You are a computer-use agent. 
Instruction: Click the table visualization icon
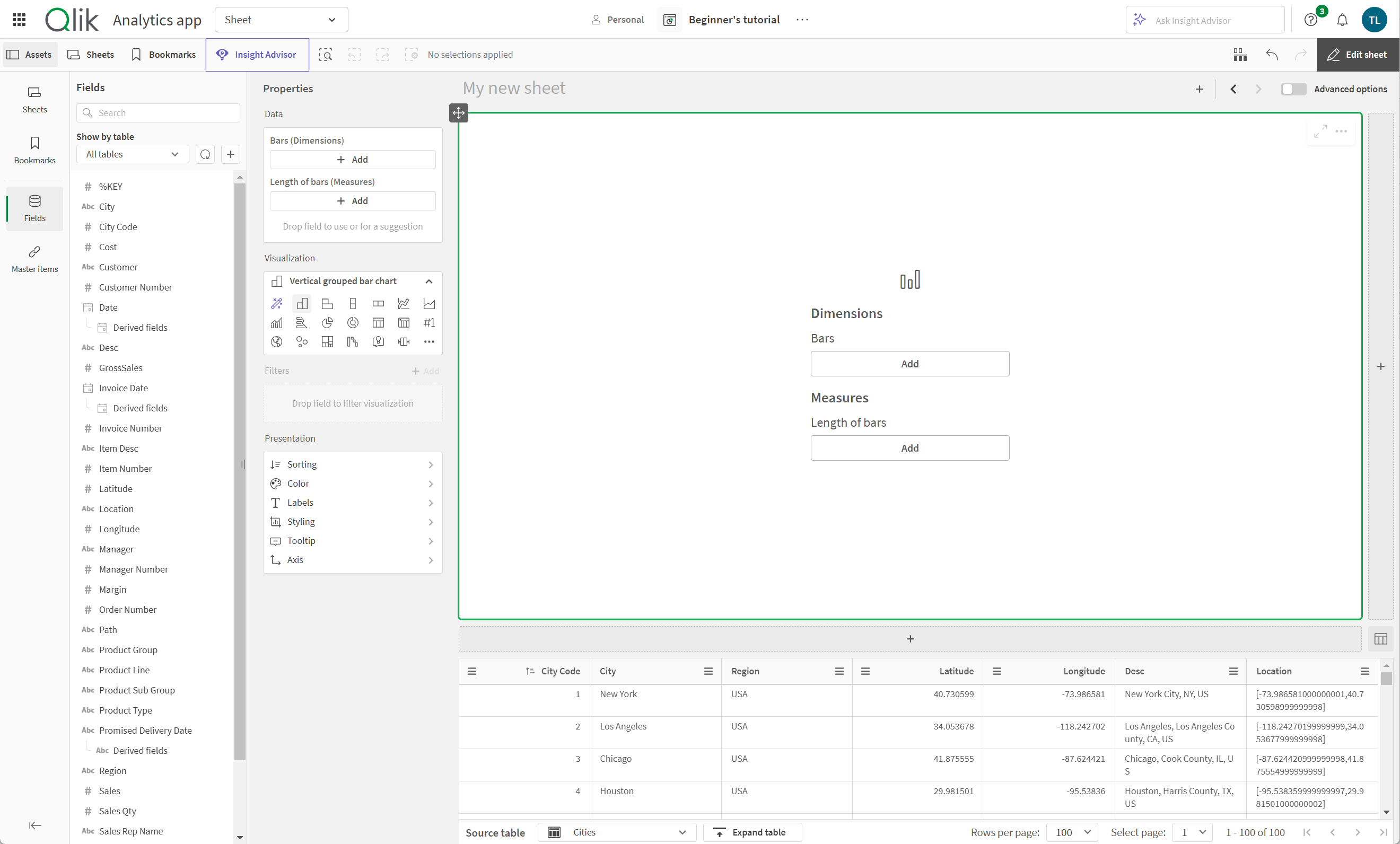[377, 322]
